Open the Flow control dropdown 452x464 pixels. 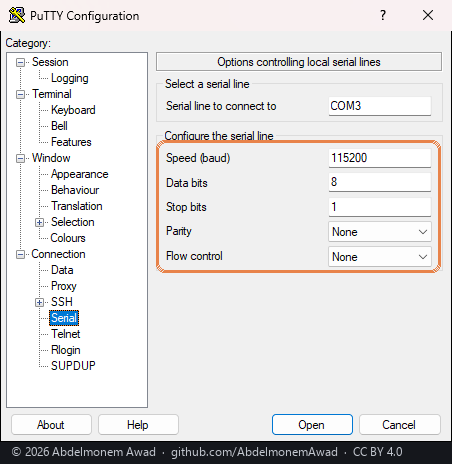tap(380, 257)
